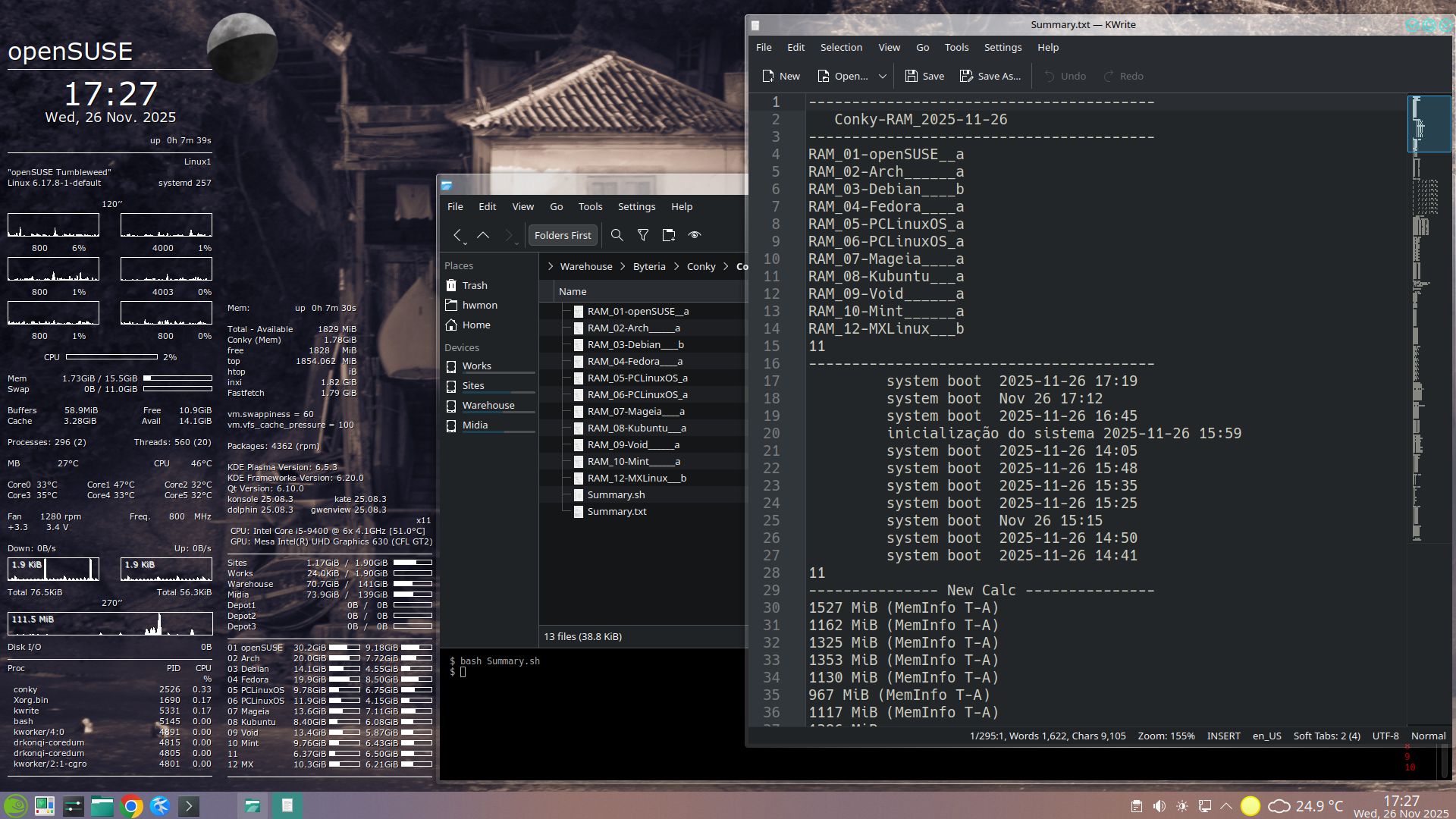This screenshot has height=819, width=1456.
Task: Toggle the Folders First sort option
Action: point(562,235)
